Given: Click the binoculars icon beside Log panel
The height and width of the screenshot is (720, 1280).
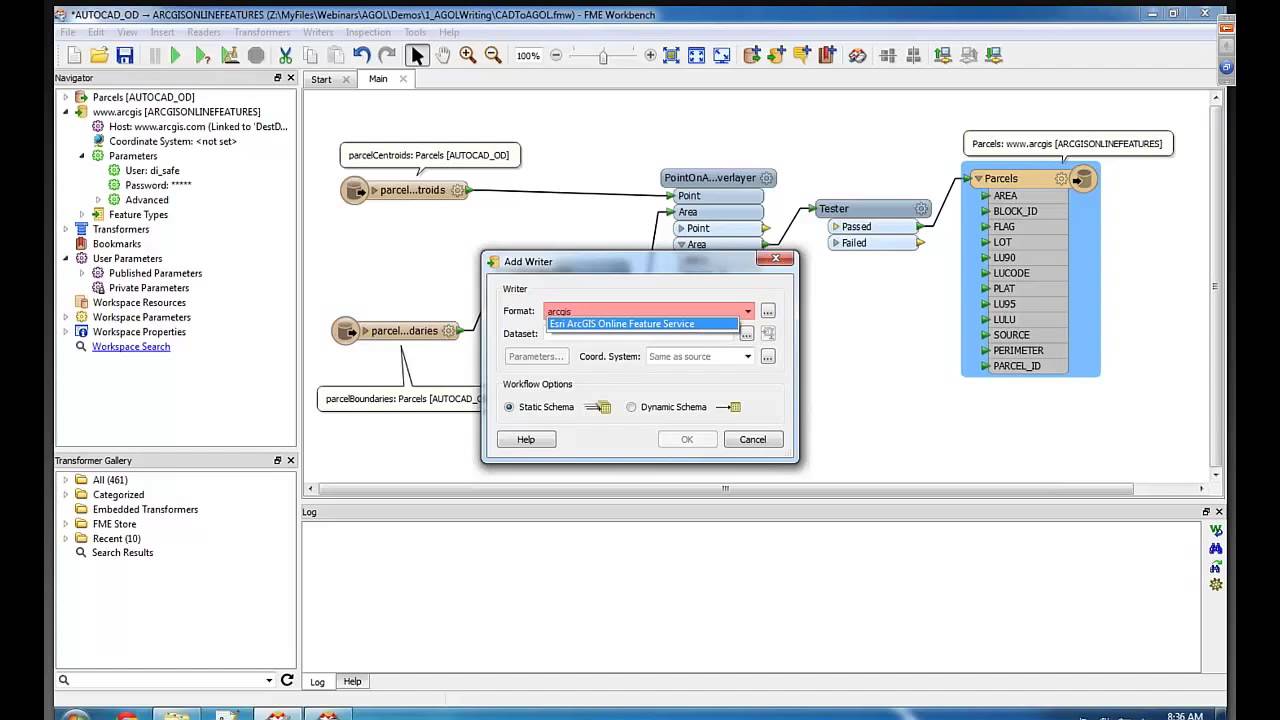Looking at the screenshot, I should point(1216,548).
